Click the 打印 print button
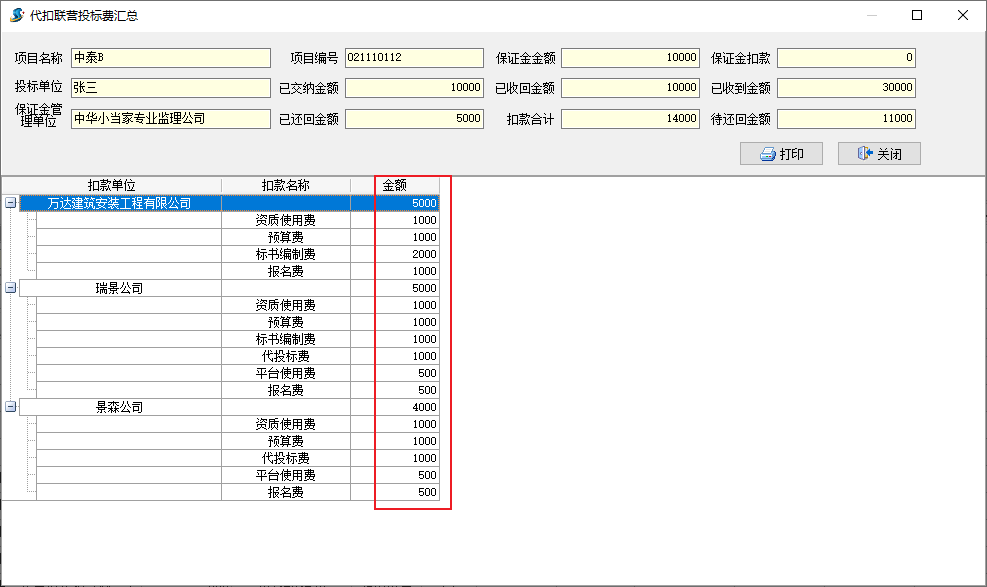This screenshot has width=987, height=587. coord(780,154)
